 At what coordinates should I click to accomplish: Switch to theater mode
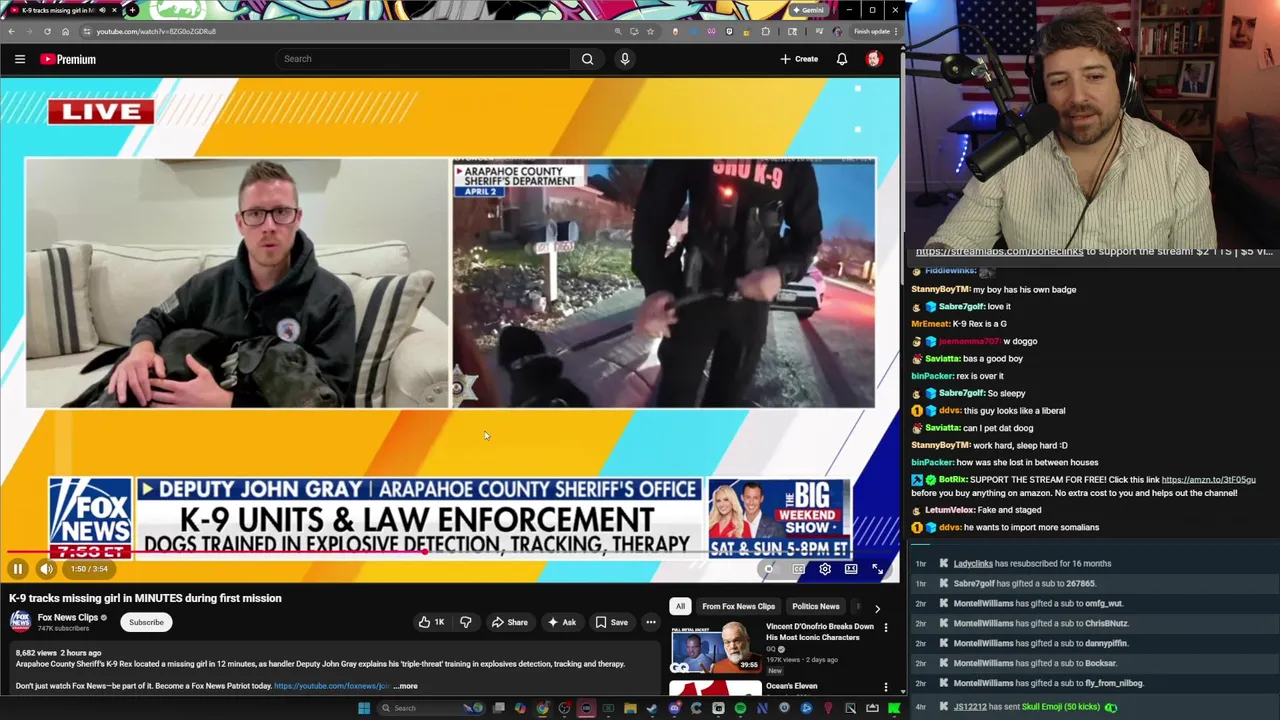pyautogui.click(x=851, y=569)
